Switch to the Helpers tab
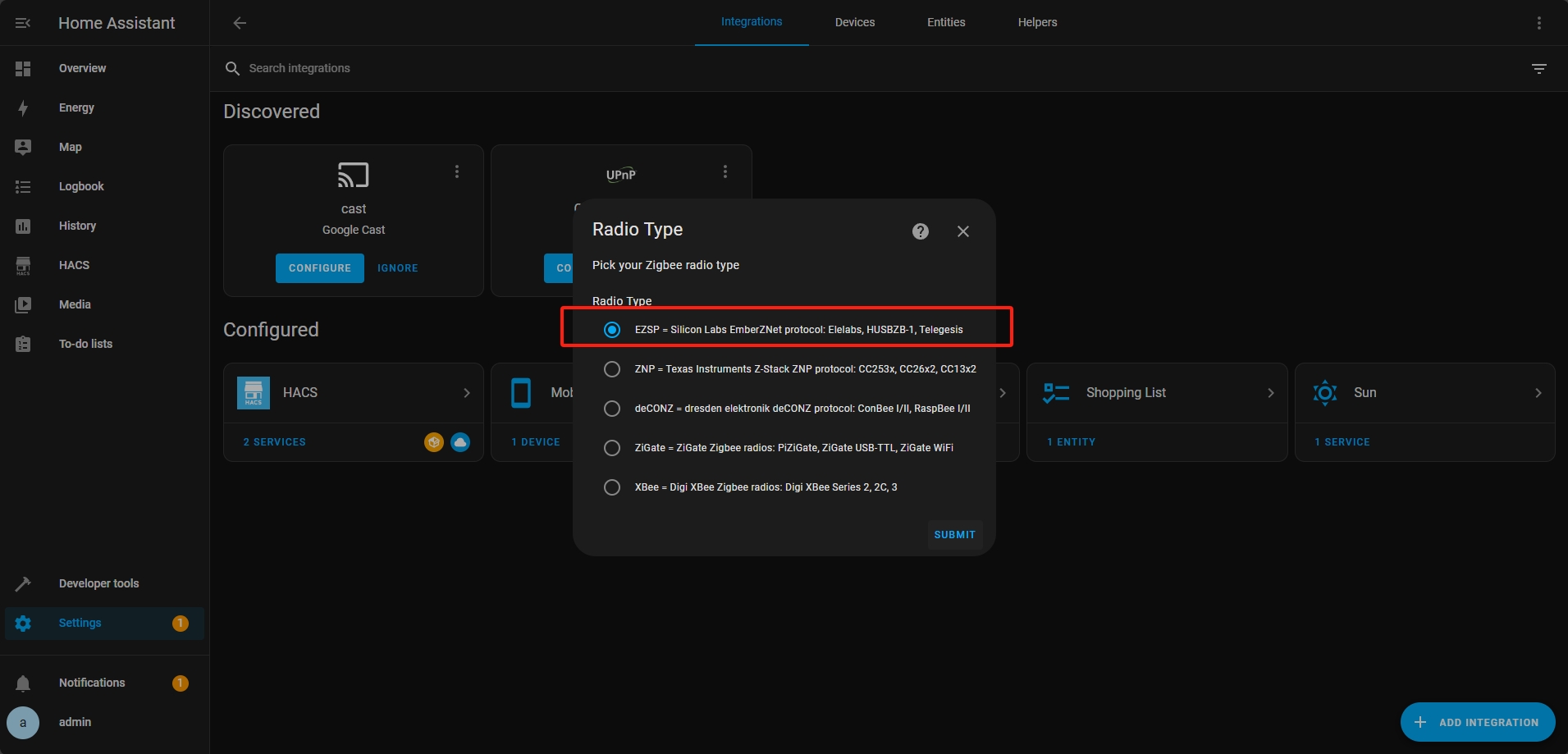Screen dimensions: 1568x754 click(1037, 22)
